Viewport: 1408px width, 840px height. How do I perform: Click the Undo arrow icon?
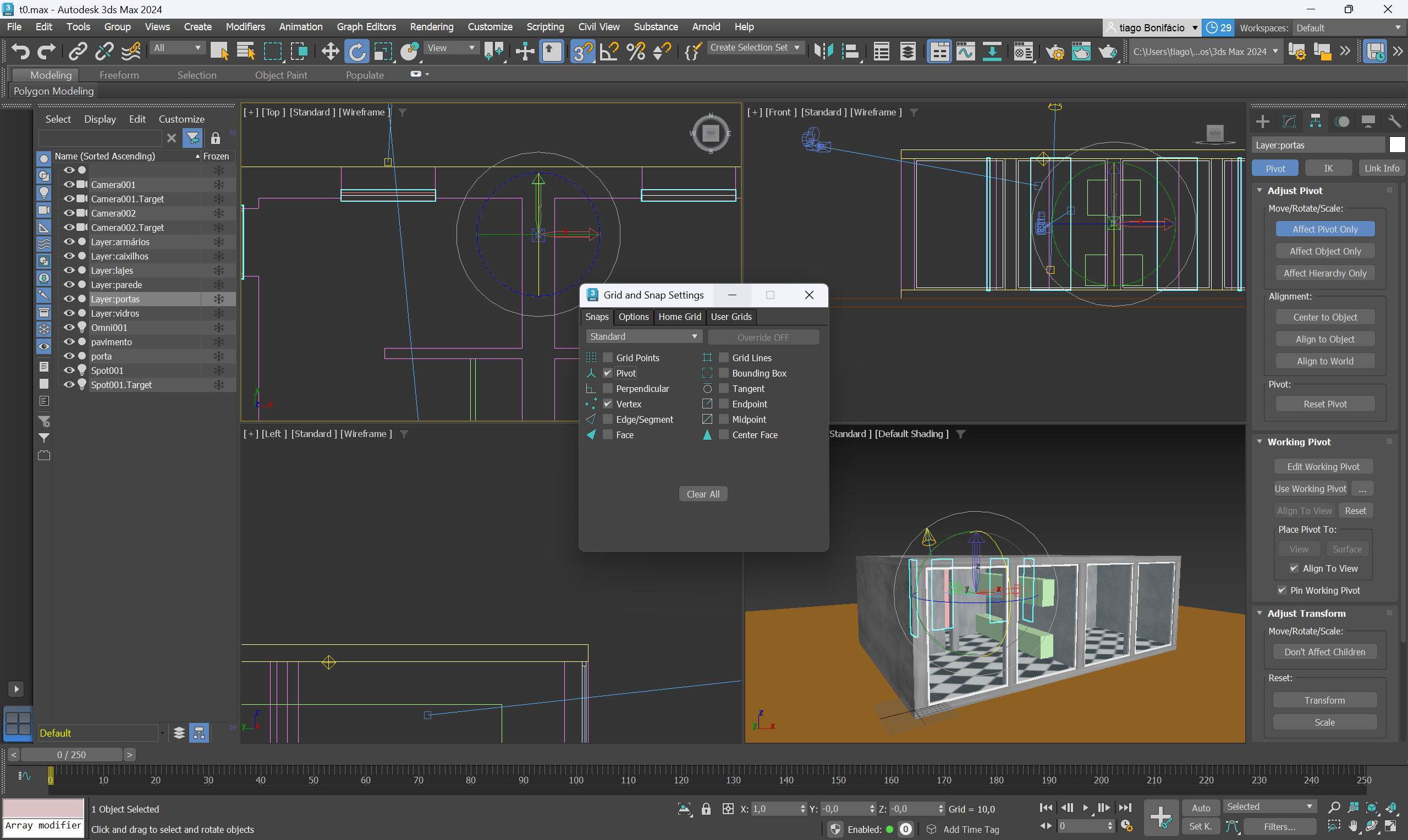20,52
